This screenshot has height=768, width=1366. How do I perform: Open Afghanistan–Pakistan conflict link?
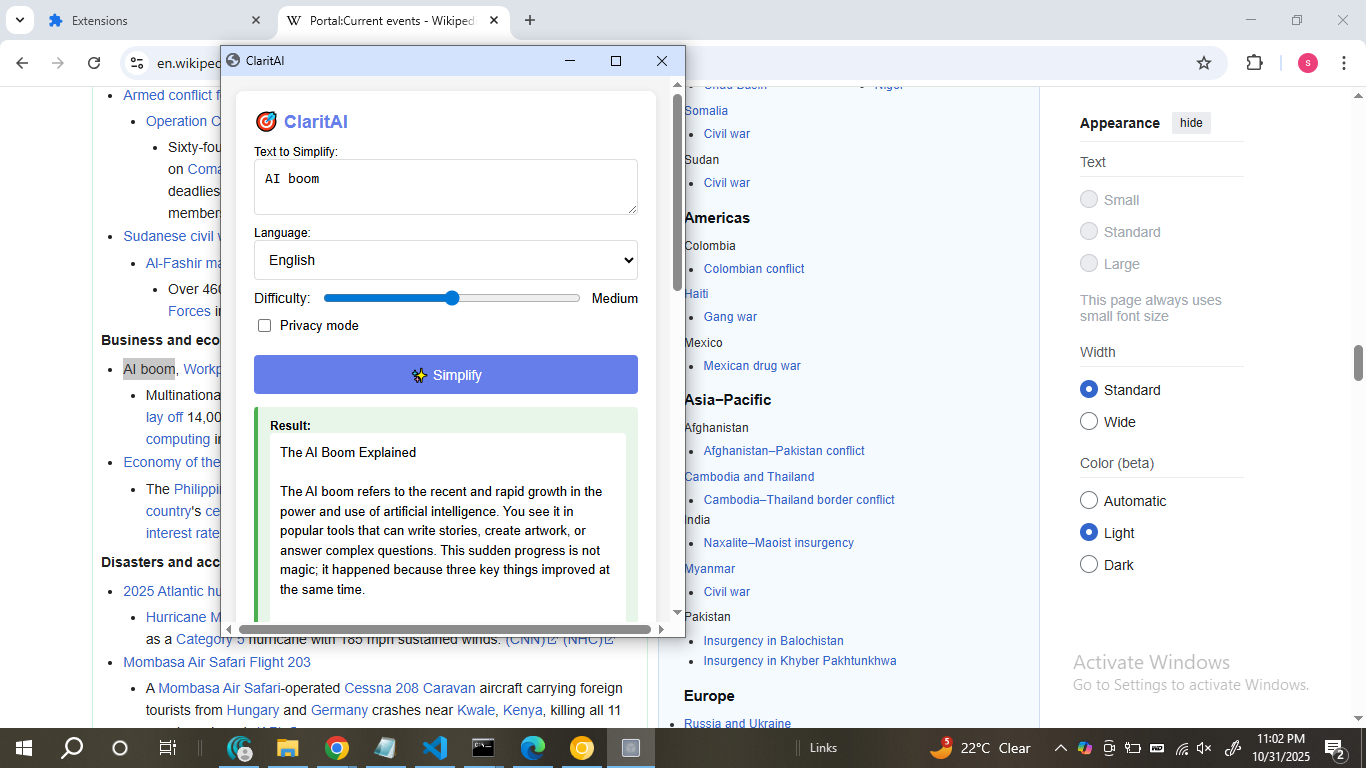(784, 451)
